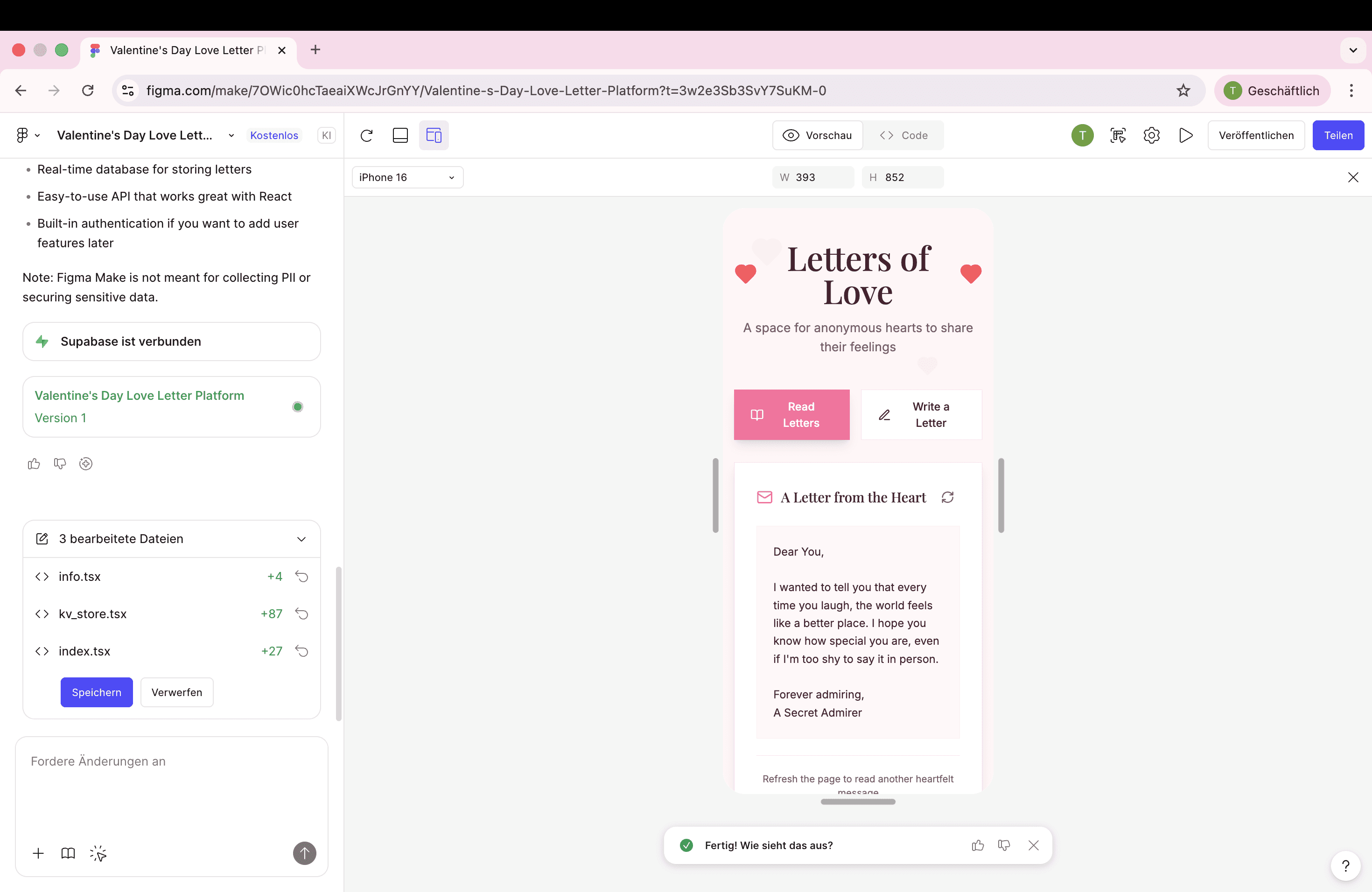Click the Speichern button
Viewport: 1372px width, 892px height.
click(96, 692)
